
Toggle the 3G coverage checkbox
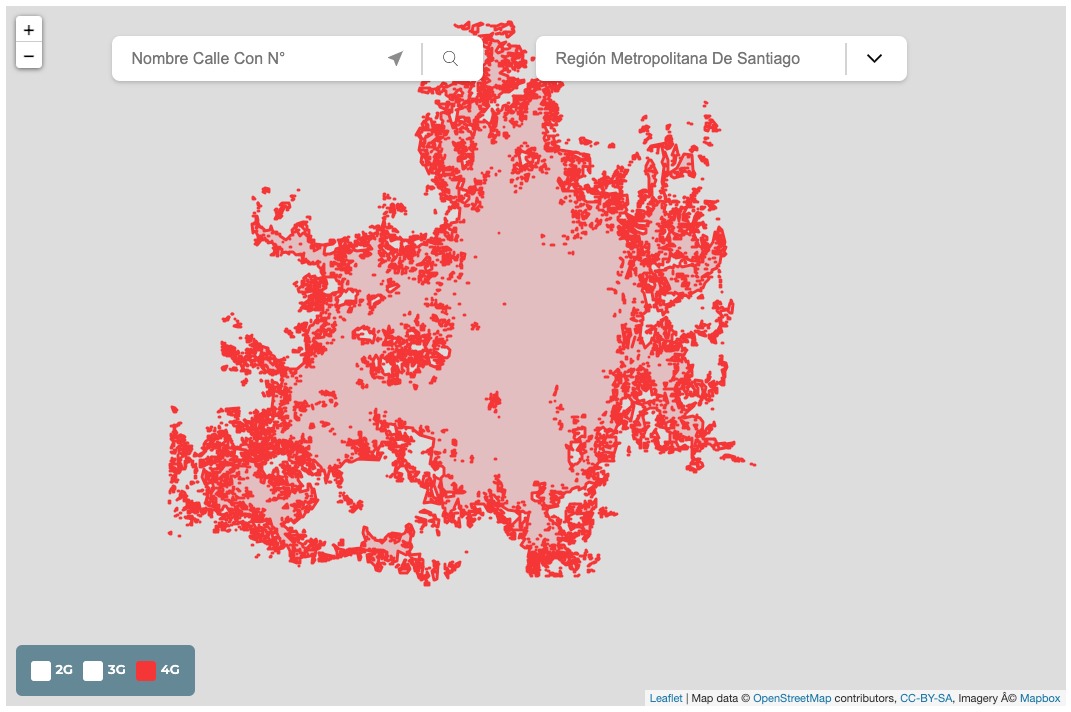point(93,670)
